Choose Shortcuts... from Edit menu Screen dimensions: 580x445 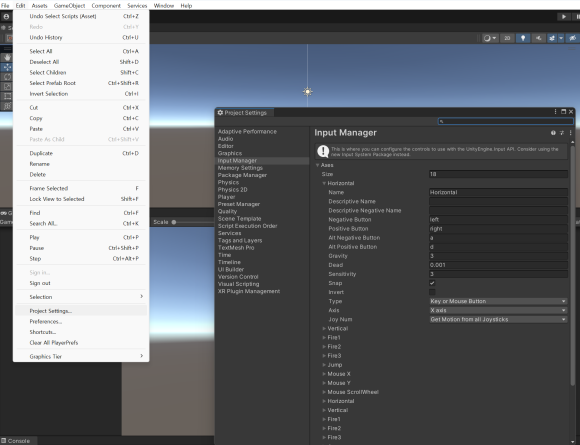coord(81,332)
